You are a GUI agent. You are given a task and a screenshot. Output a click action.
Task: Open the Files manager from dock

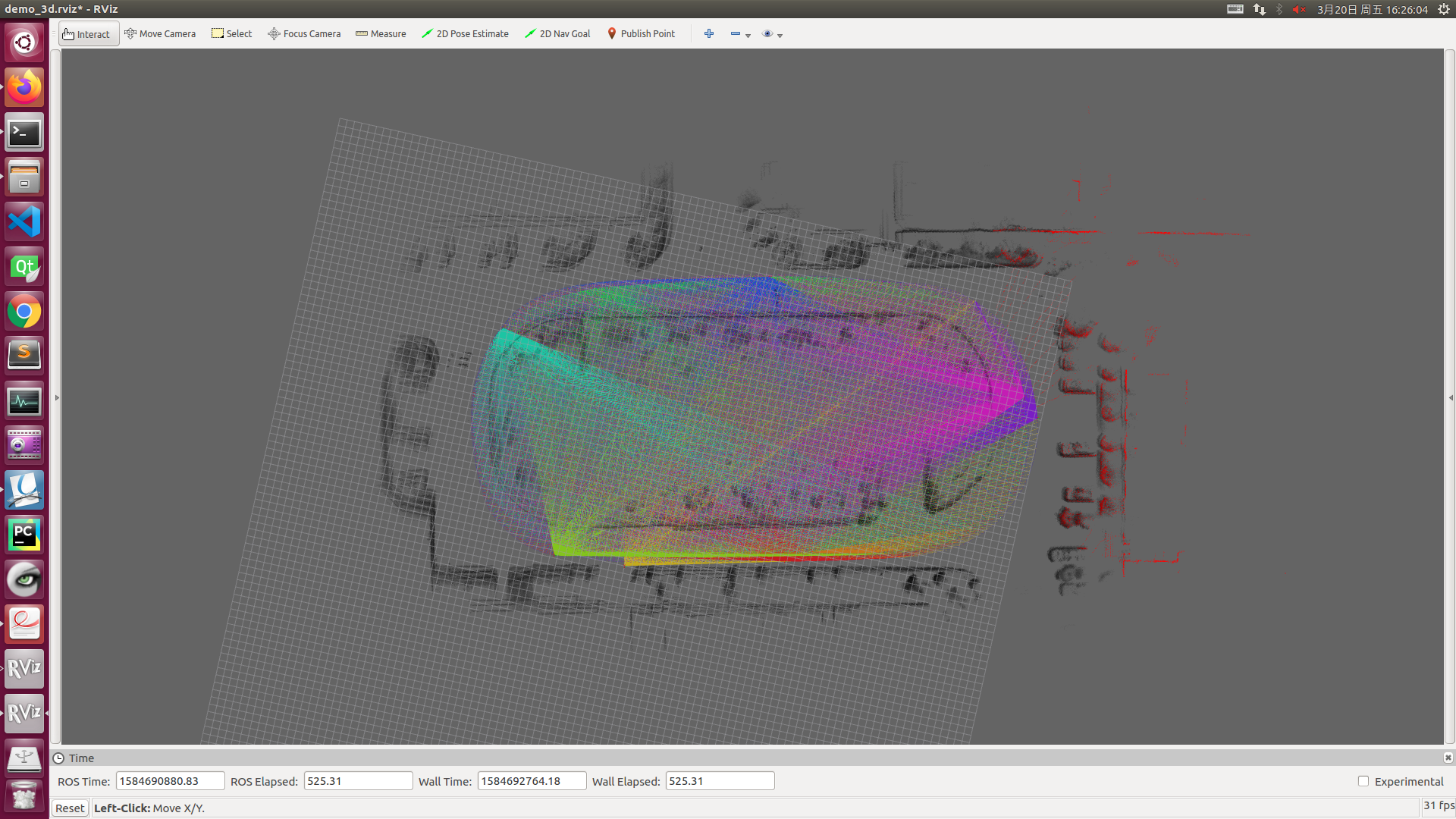[x=24, y=177]
